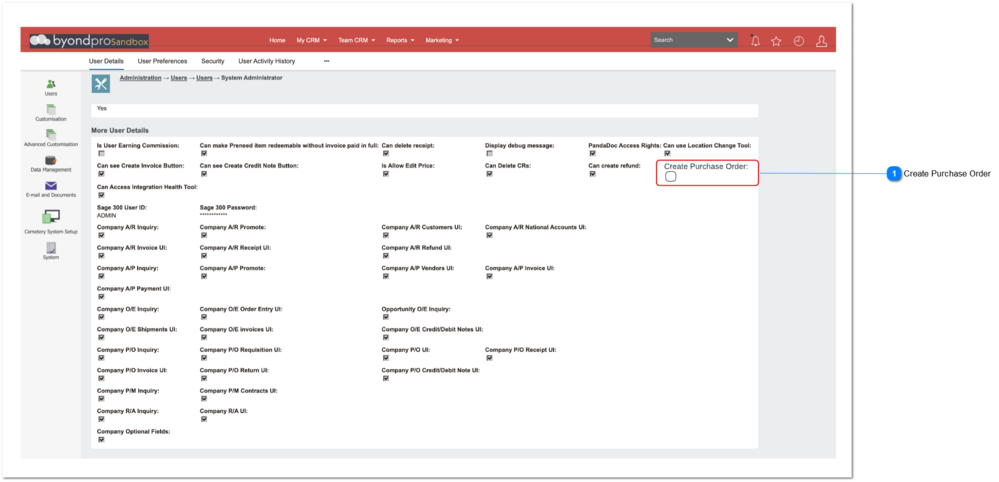999x482 pixels.
Task: Toggle Company A/P Payment UI checkbox
Action: (101, 297)
